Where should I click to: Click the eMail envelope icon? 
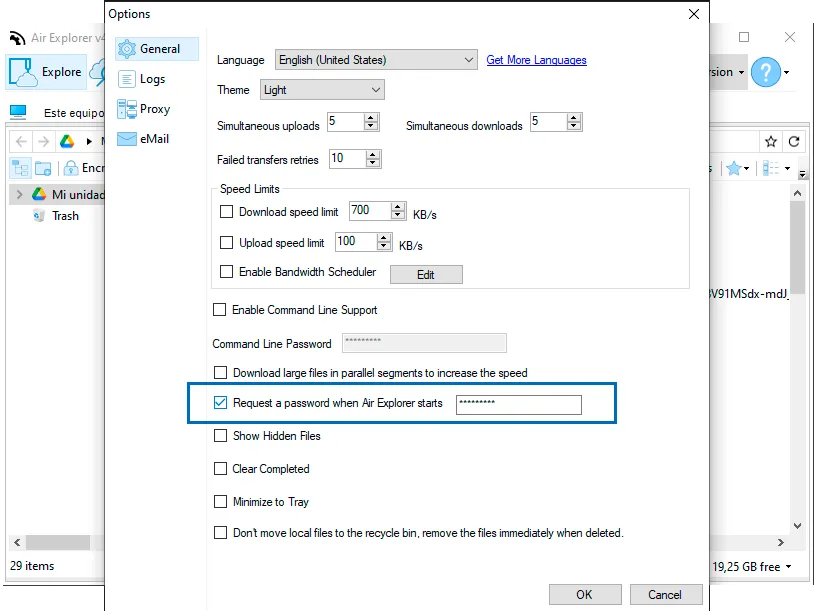[x=127, y=139]
